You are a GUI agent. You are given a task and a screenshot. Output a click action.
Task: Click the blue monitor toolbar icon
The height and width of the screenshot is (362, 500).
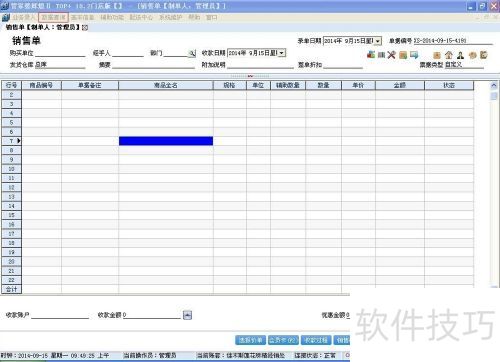click(414, 55)
